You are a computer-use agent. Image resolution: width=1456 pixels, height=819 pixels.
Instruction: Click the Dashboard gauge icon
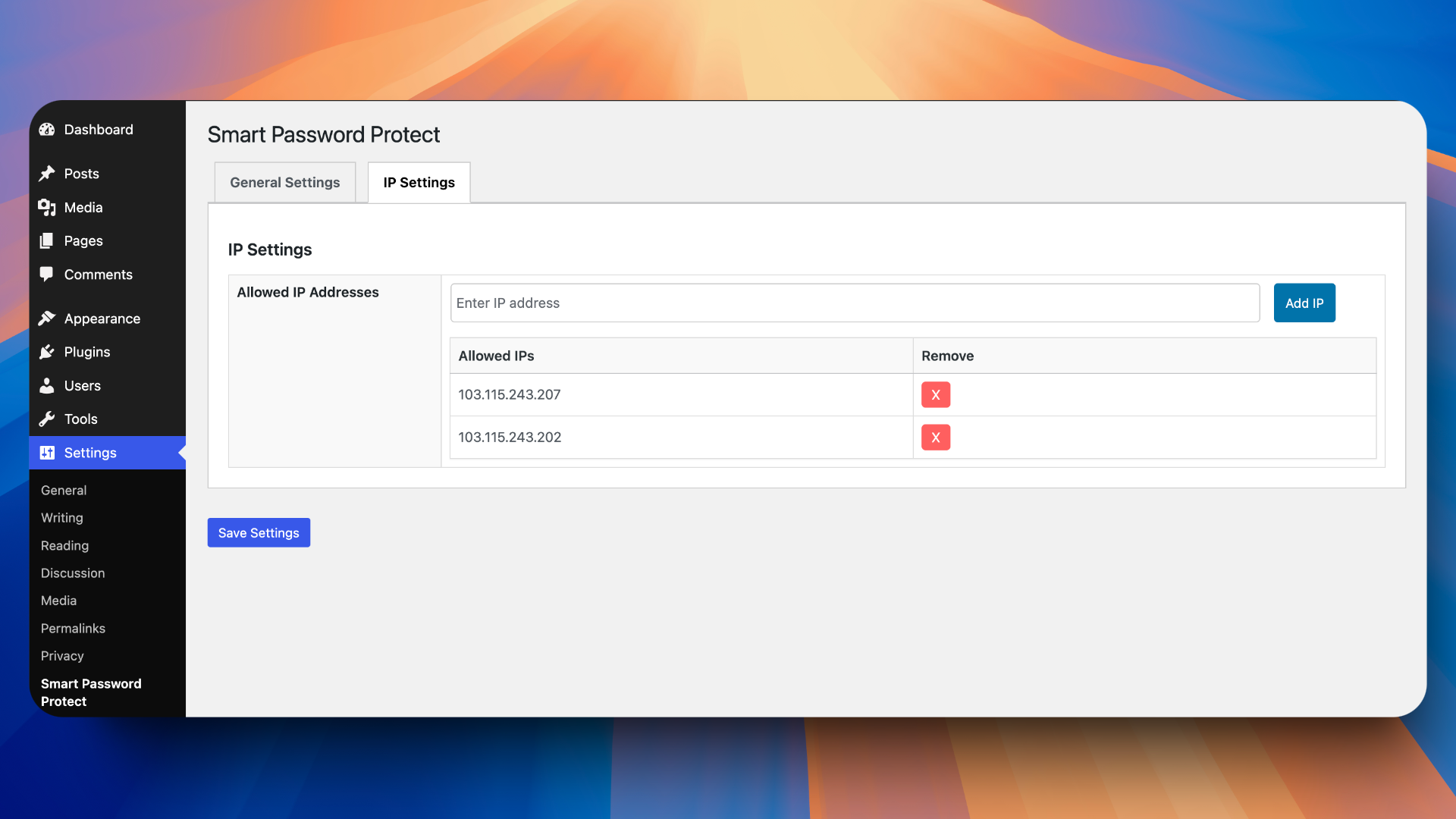tap(47, 130)
